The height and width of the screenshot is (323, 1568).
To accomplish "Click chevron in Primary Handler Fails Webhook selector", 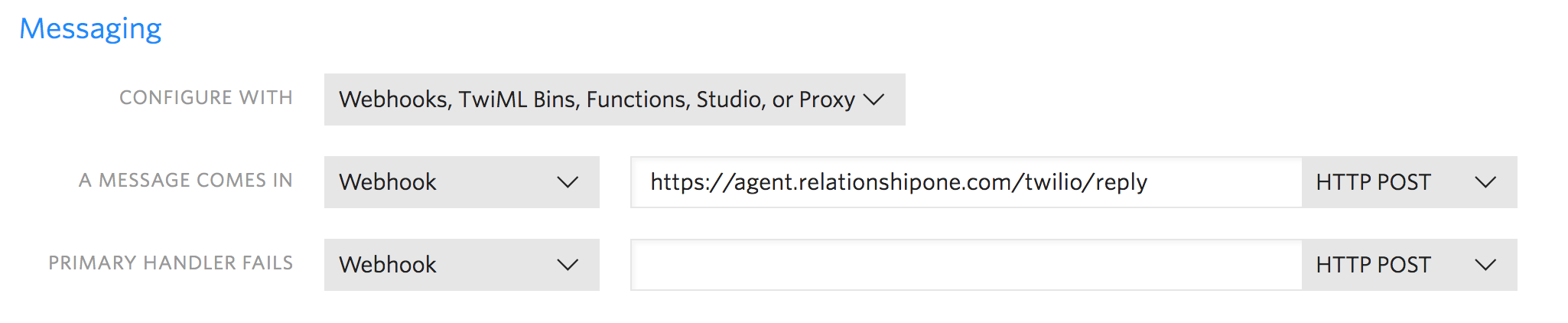I will (568, 265).
